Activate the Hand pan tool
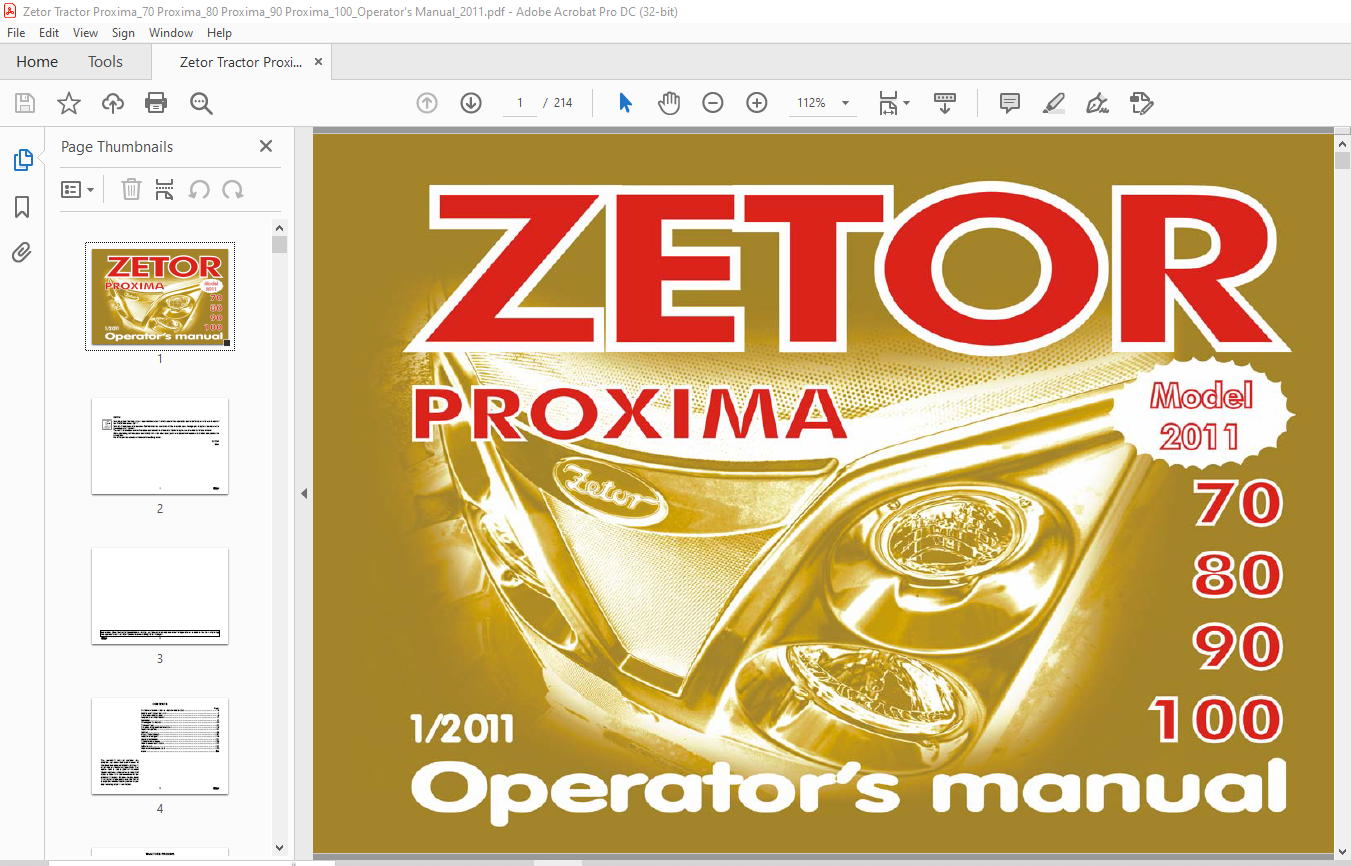 pos(669,103)
